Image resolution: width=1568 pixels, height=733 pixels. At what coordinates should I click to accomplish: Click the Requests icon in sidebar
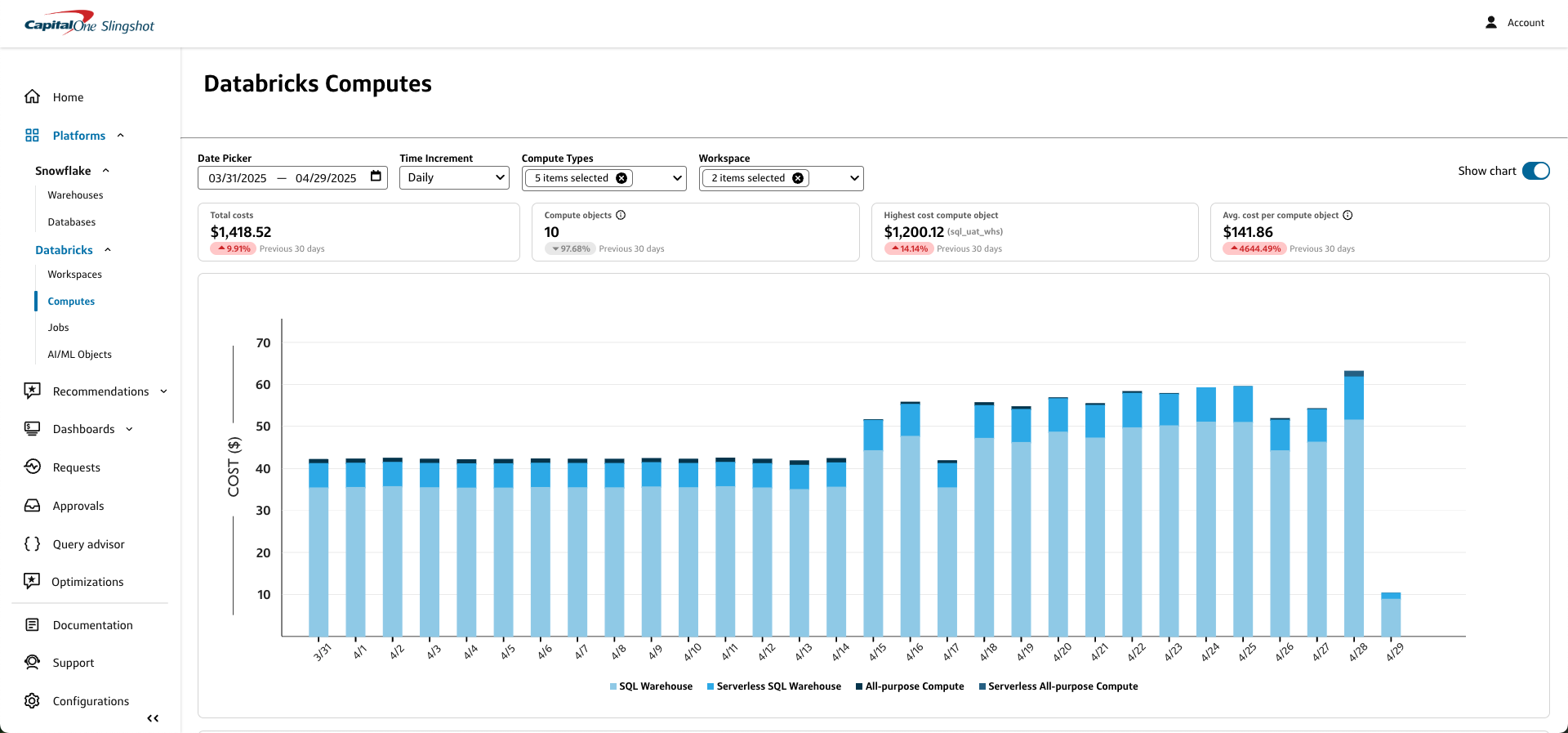click(32, 467)
